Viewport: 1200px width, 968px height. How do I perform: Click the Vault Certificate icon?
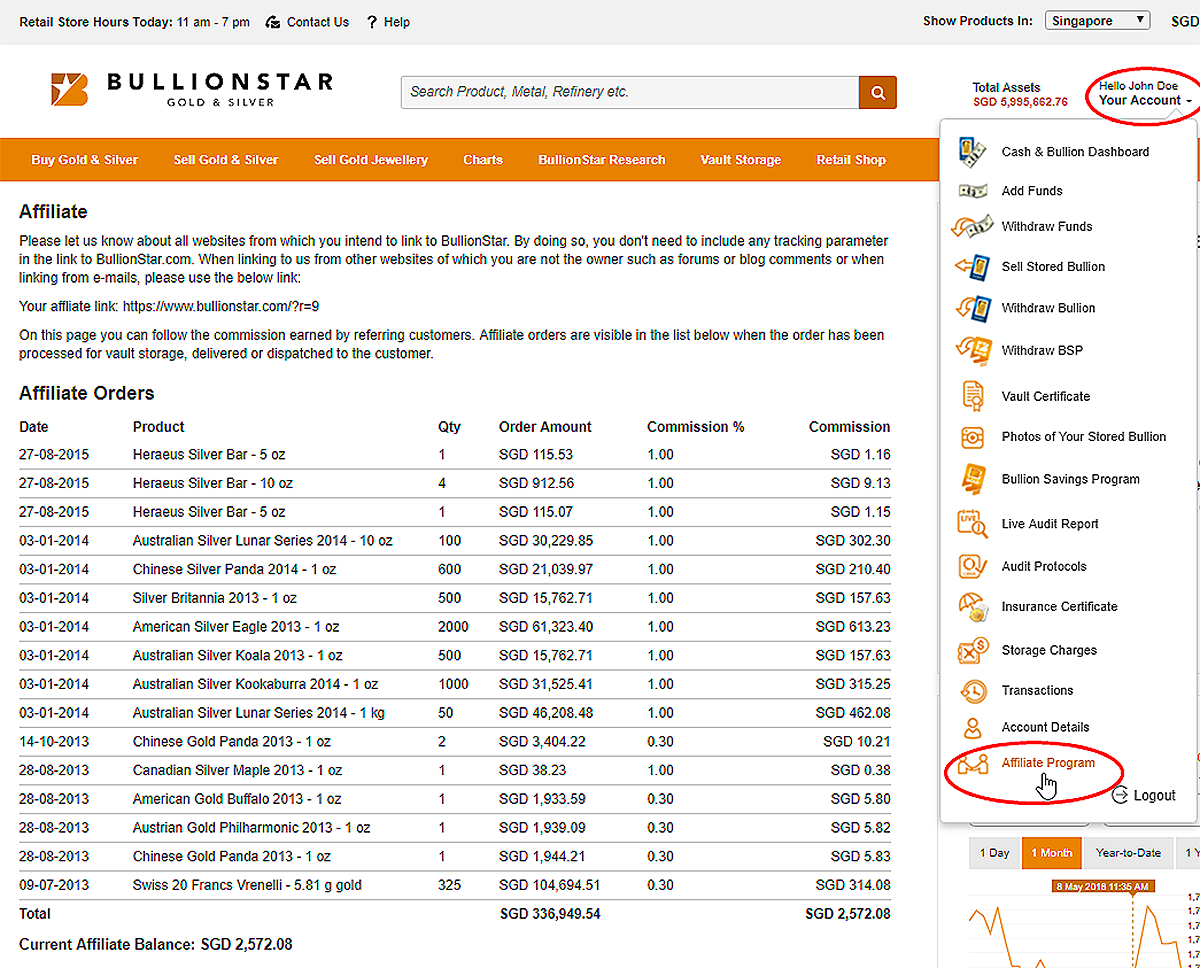(972, 395)
